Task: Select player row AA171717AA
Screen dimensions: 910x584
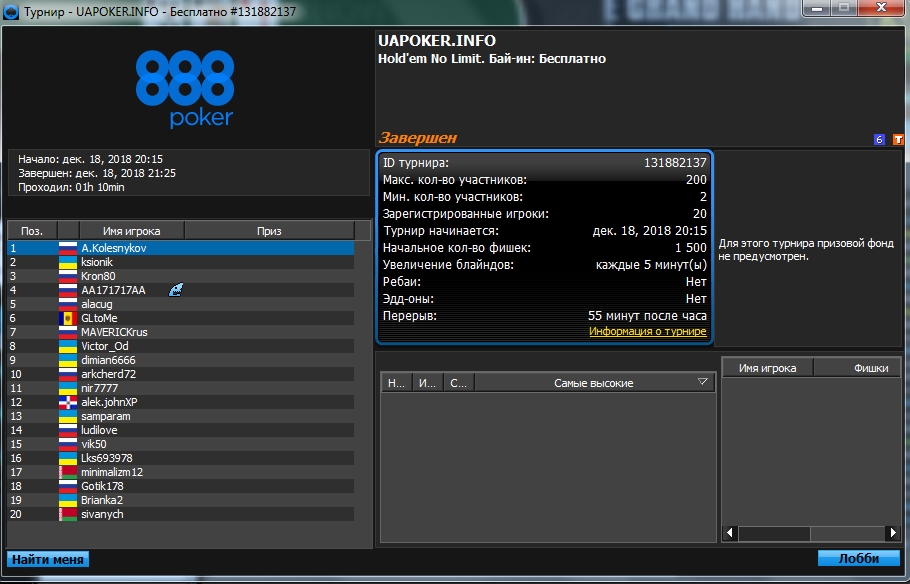Action: (x=181, y=290)
